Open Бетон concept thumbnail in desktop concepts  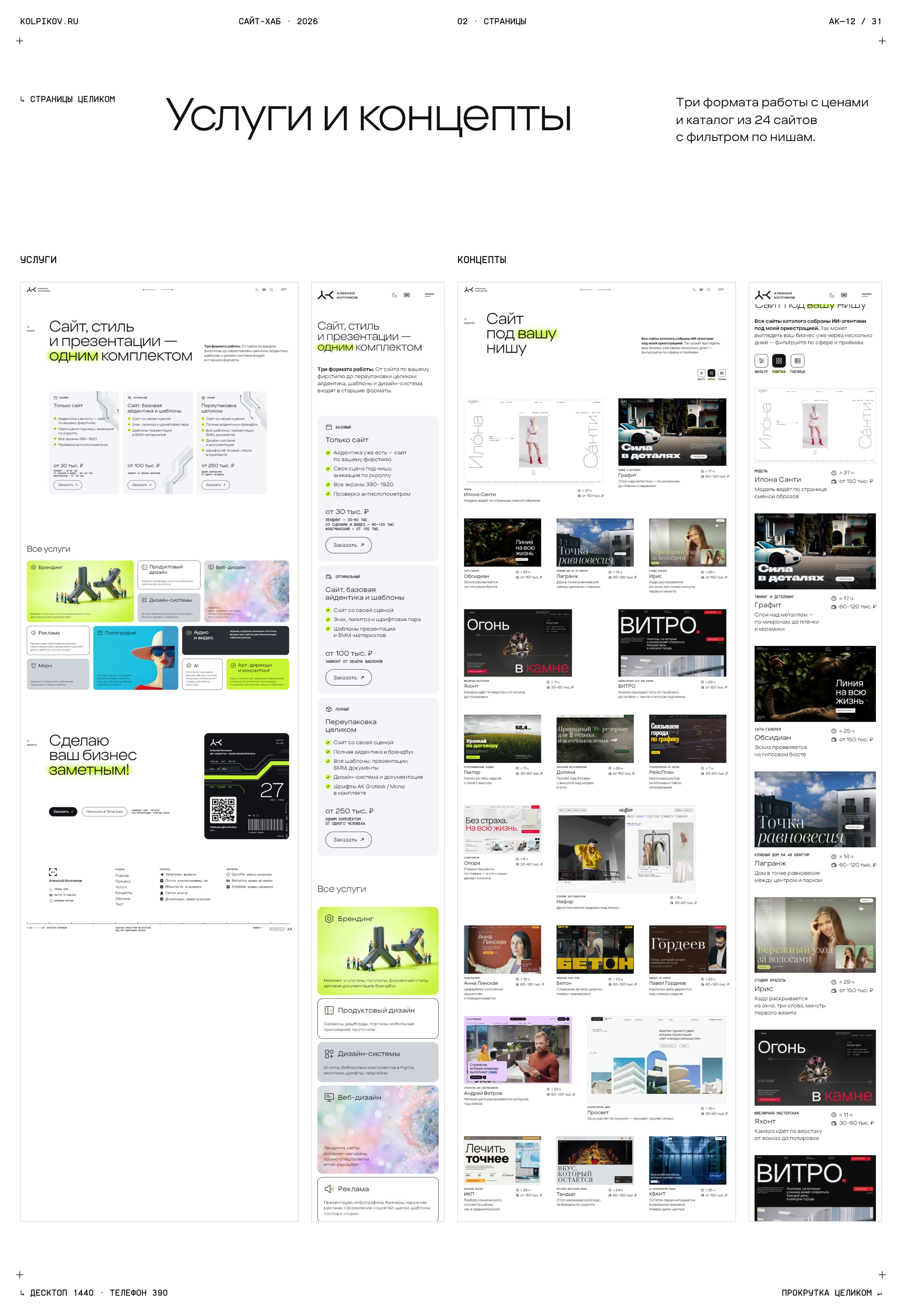(x=594, y=950)
